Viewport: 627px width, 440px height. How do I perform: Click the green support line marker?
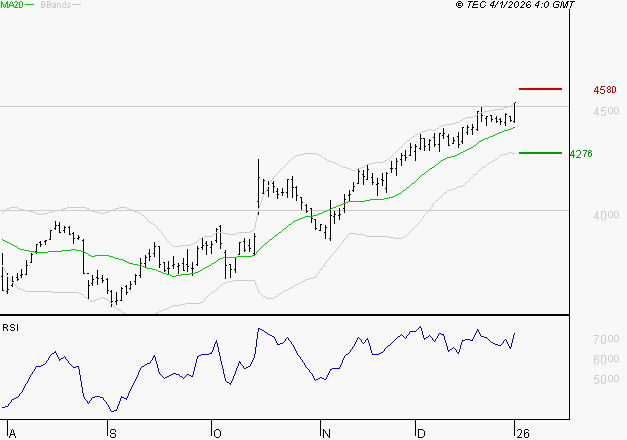point(540,153)
